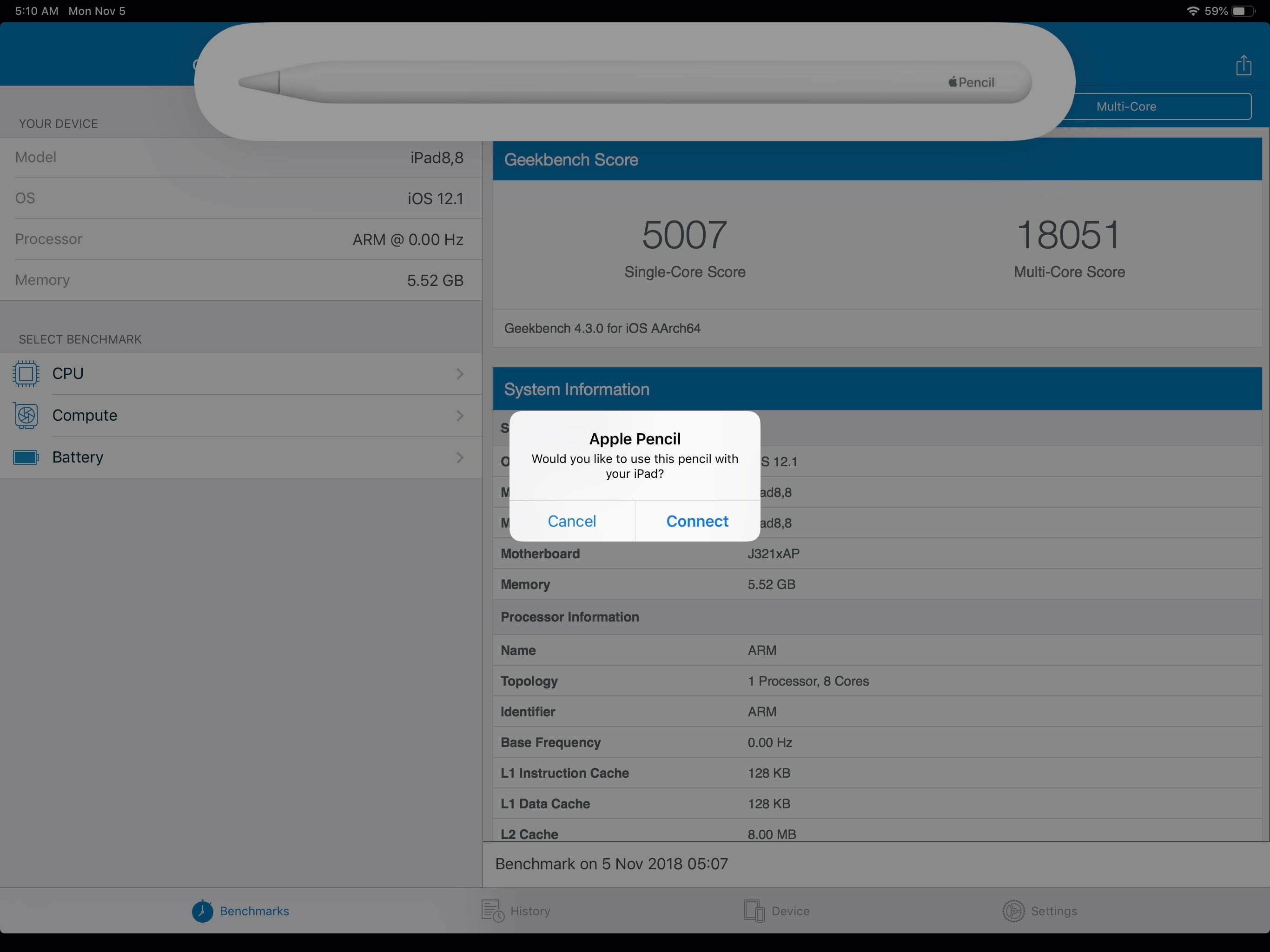The height and width of the screenshot is (952, 1270).
Task: Expand the Compute row chevron
Action: pyautogui.click(x=460, y=416)
